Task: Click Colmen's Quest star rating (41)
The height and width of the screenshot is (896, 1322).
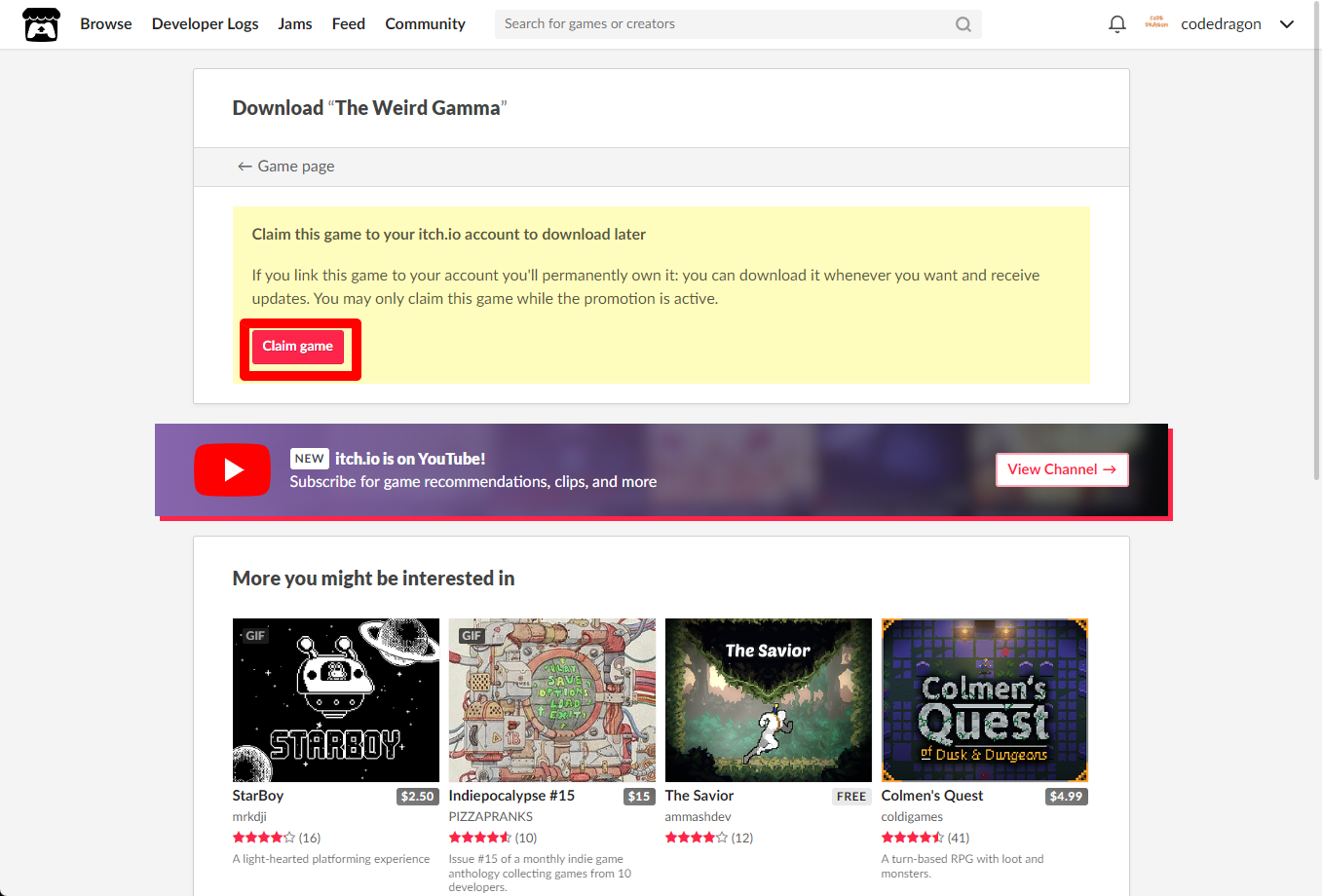Action: [x=925, y=838]
